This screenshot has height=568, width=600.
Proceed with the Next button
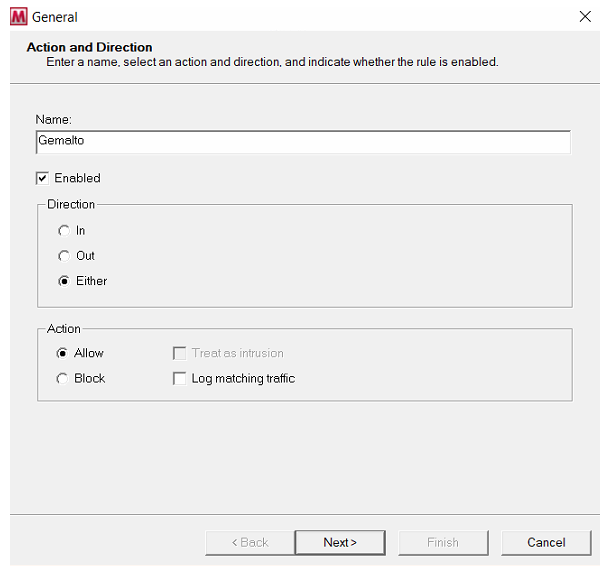(x=340, y=542)
